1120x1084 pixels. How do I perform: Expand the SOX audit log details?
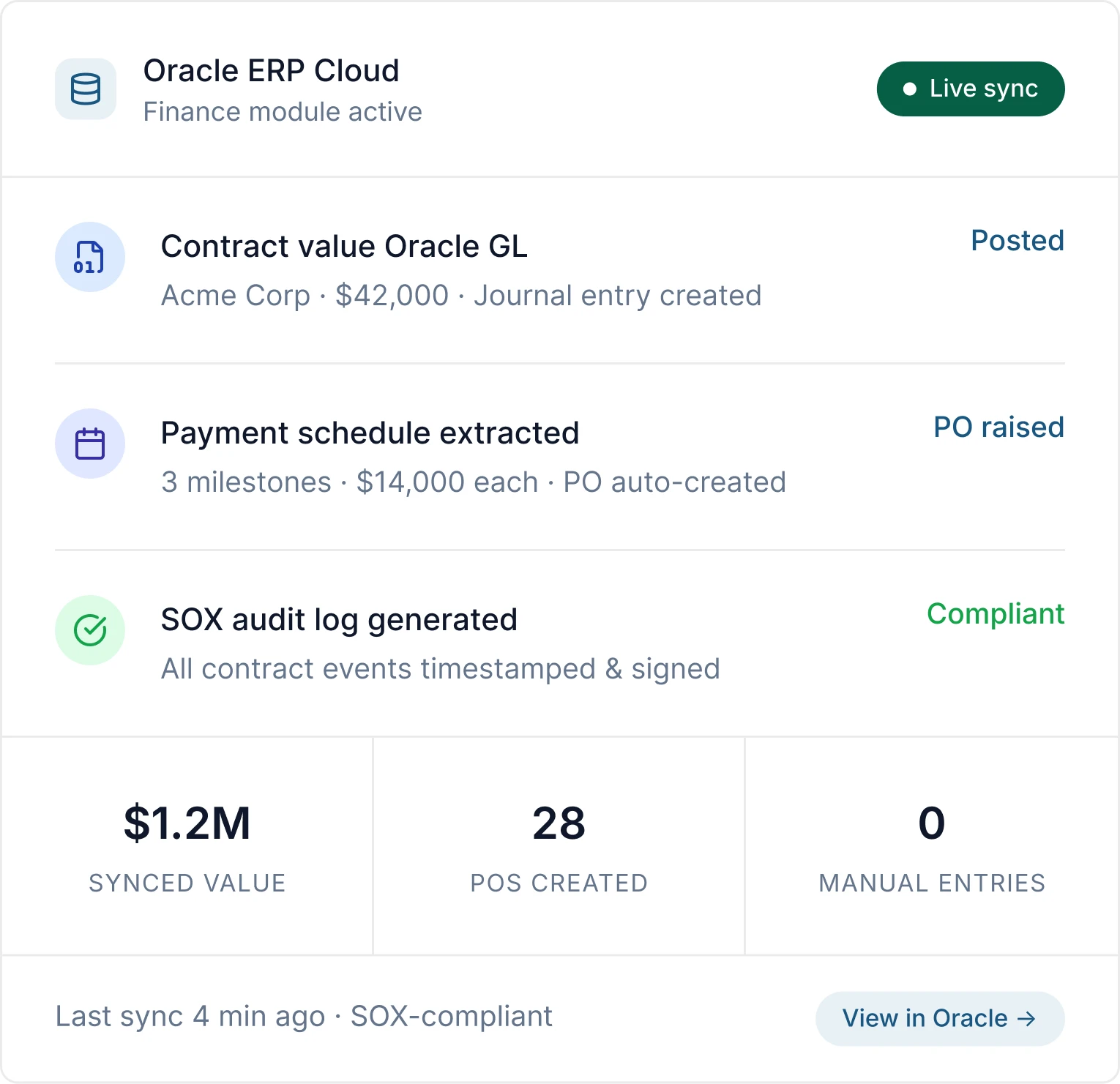tap(338, 619)
